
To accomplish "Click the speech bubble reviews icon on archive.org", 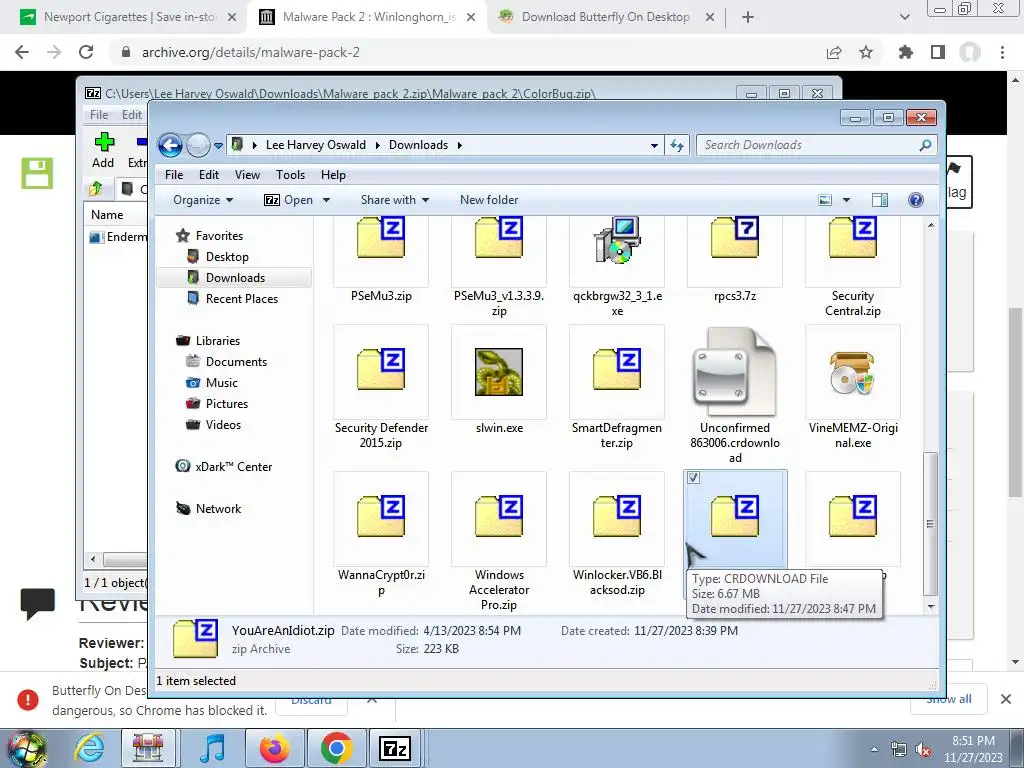I will [x=37, y=603].
